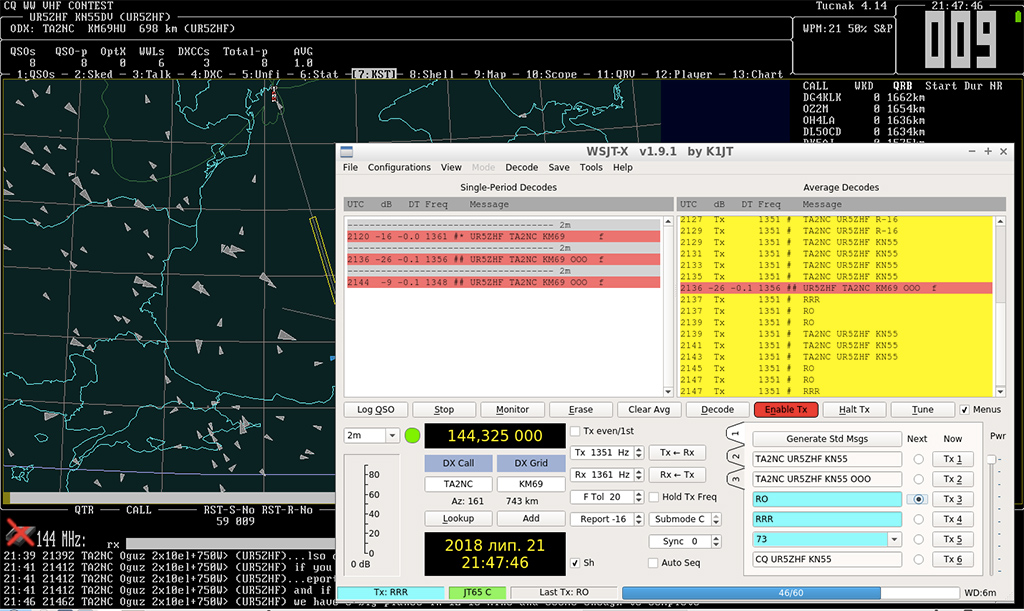
Task: Click the Log QSO button
Action: 376,409
